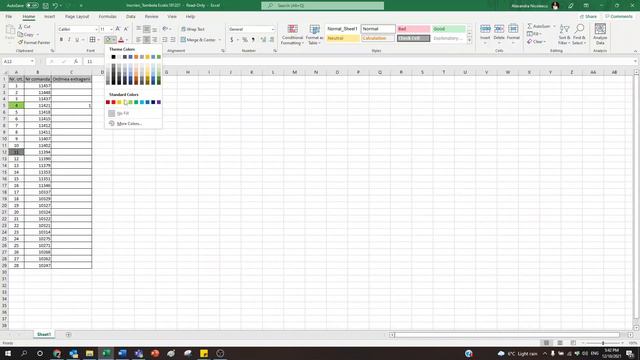This screenshot has height=360, width=640.
Task: Expand the Name Box dropdown arrow
Action: (32, 61)
